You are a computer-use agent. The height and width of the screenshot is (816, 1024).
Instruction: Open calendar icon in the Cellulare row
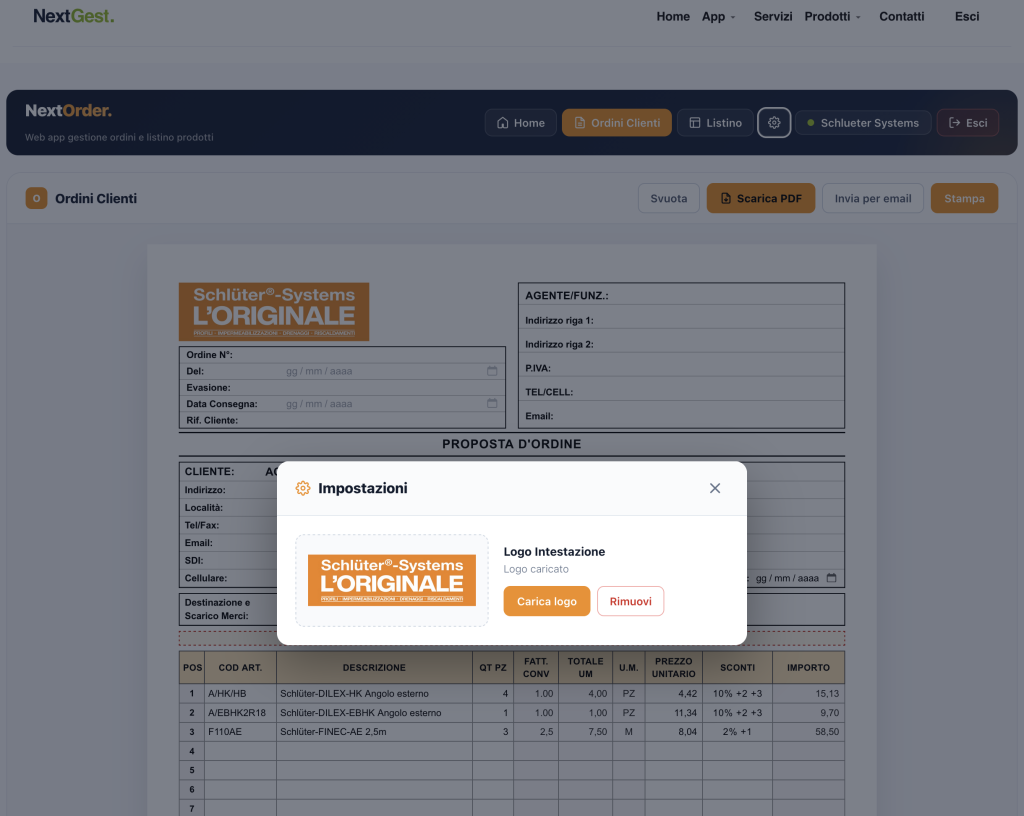coord(831,578)
